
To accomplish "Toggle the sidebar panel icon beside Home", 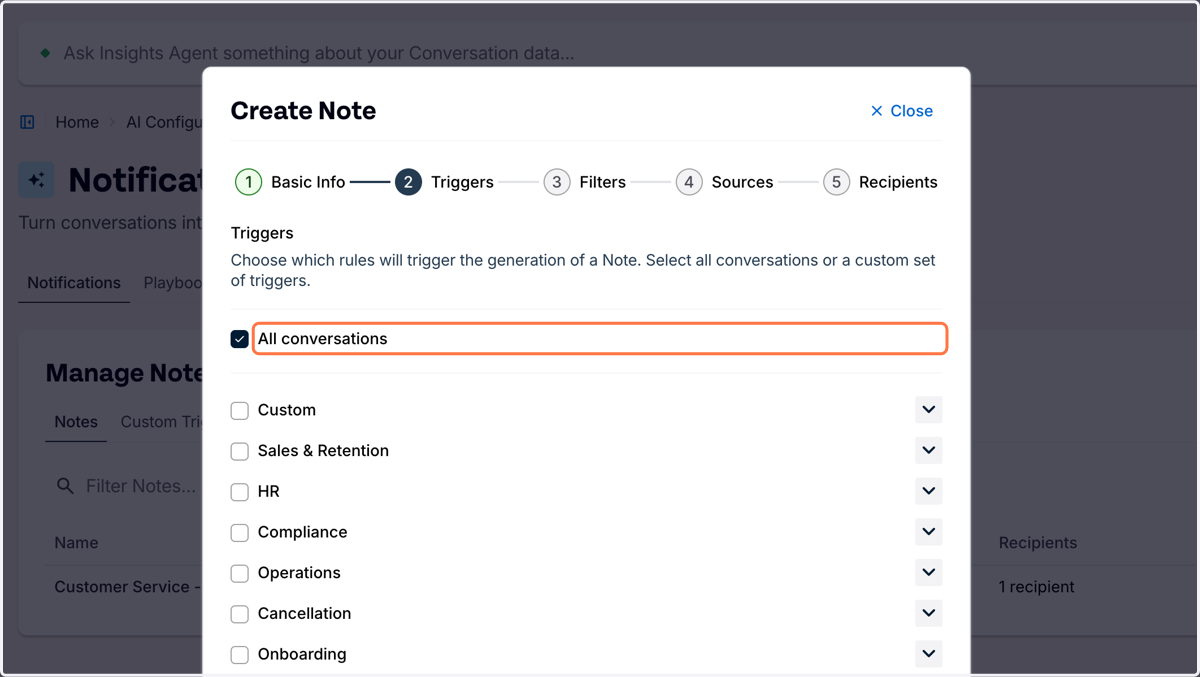I will (x=28, y=122).
